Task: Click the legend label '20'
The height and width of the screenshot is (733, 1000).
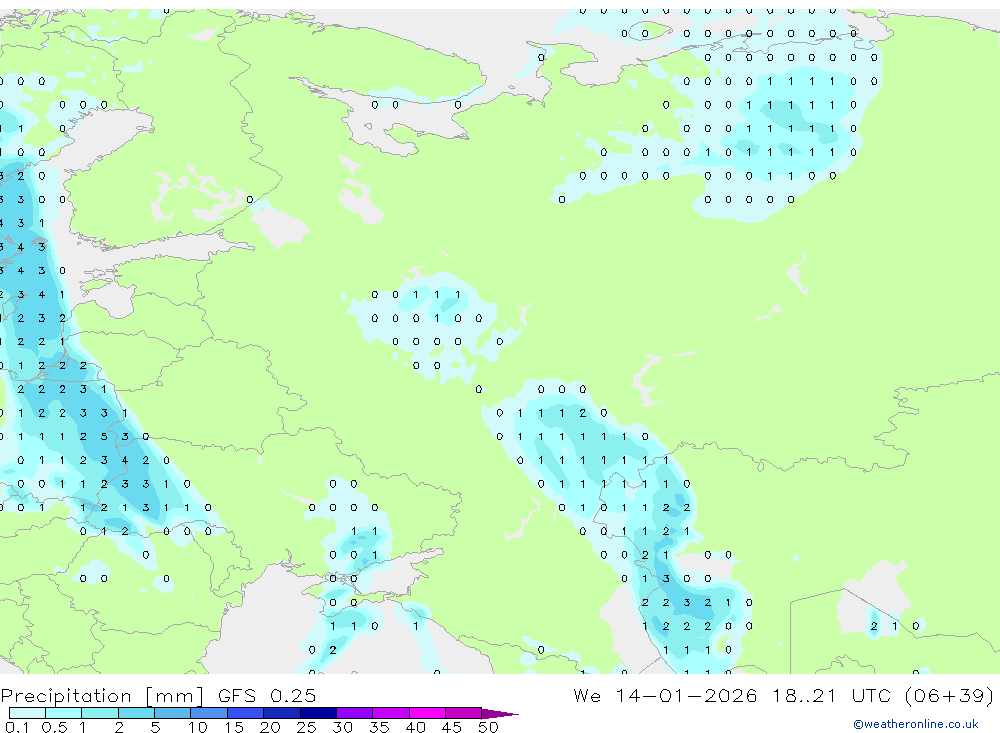Action: click(270, 727)
